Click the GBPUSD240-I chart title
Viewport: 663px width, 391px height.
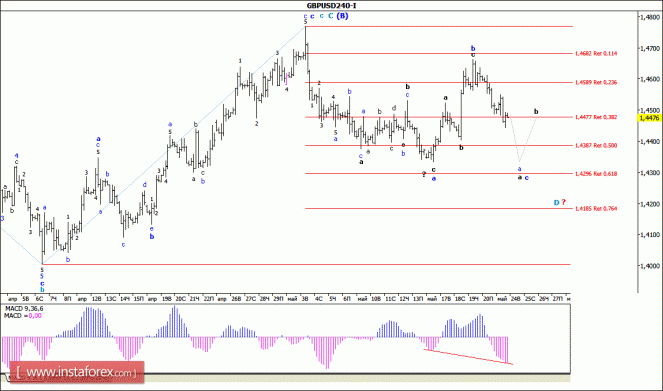tap(331, 5)
